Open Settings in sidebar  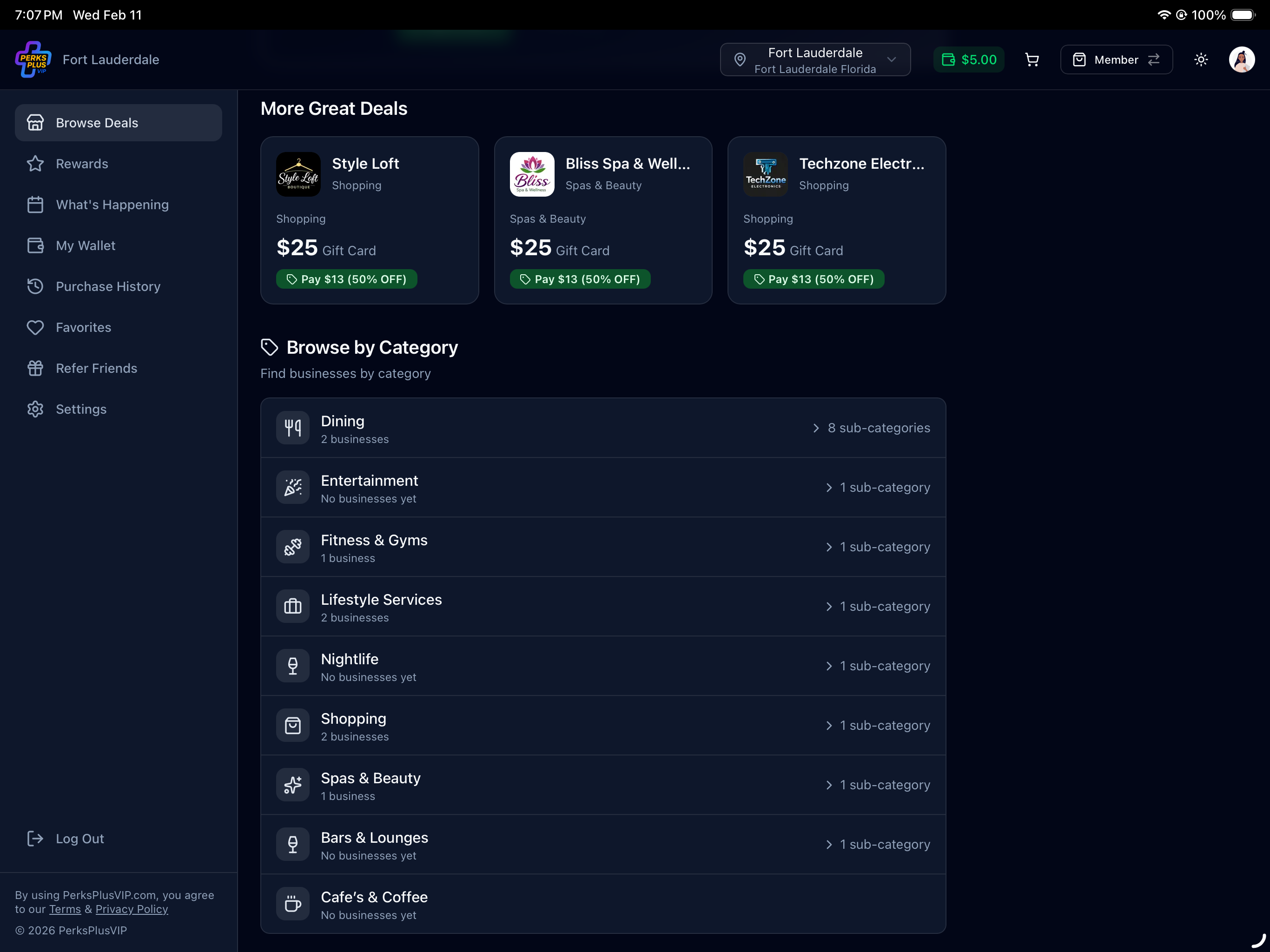tap(118, 410)
